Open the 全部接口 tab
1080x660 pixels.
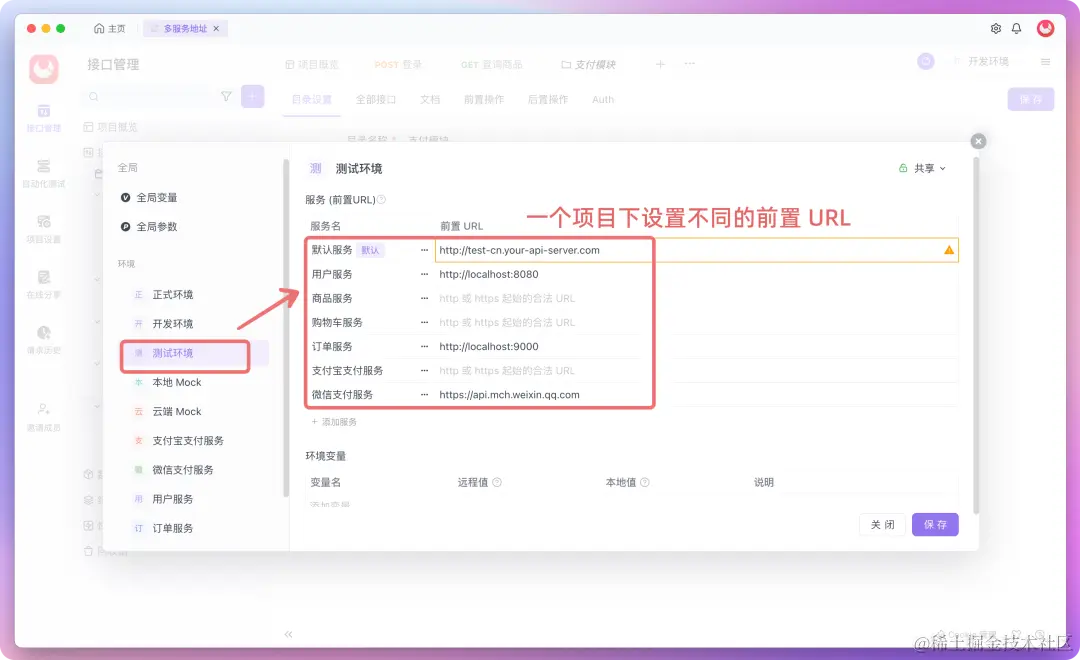coord(376,99)
